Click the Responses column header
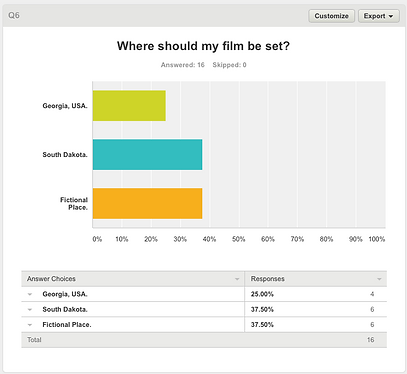The width and height of the screenshot is (407, 374). [x=268, y=279]
